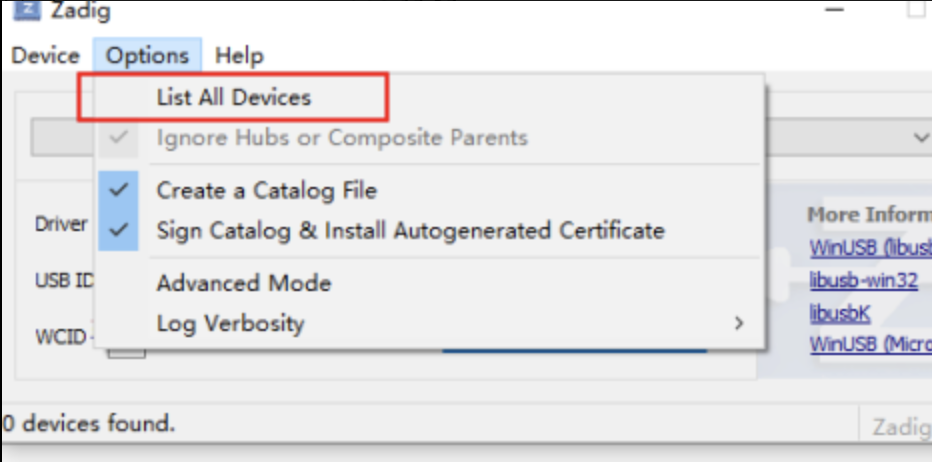Click the Zadig app icon in title bar

pyautogui.click(x=26, y=10)
